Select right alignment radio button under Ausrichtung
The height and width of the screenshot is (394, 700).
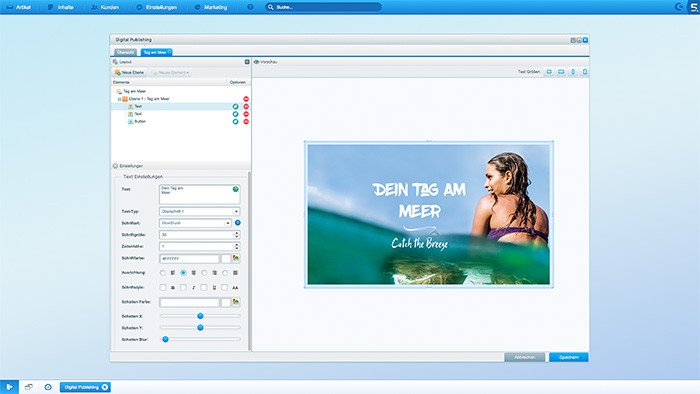tap(204, 273)
